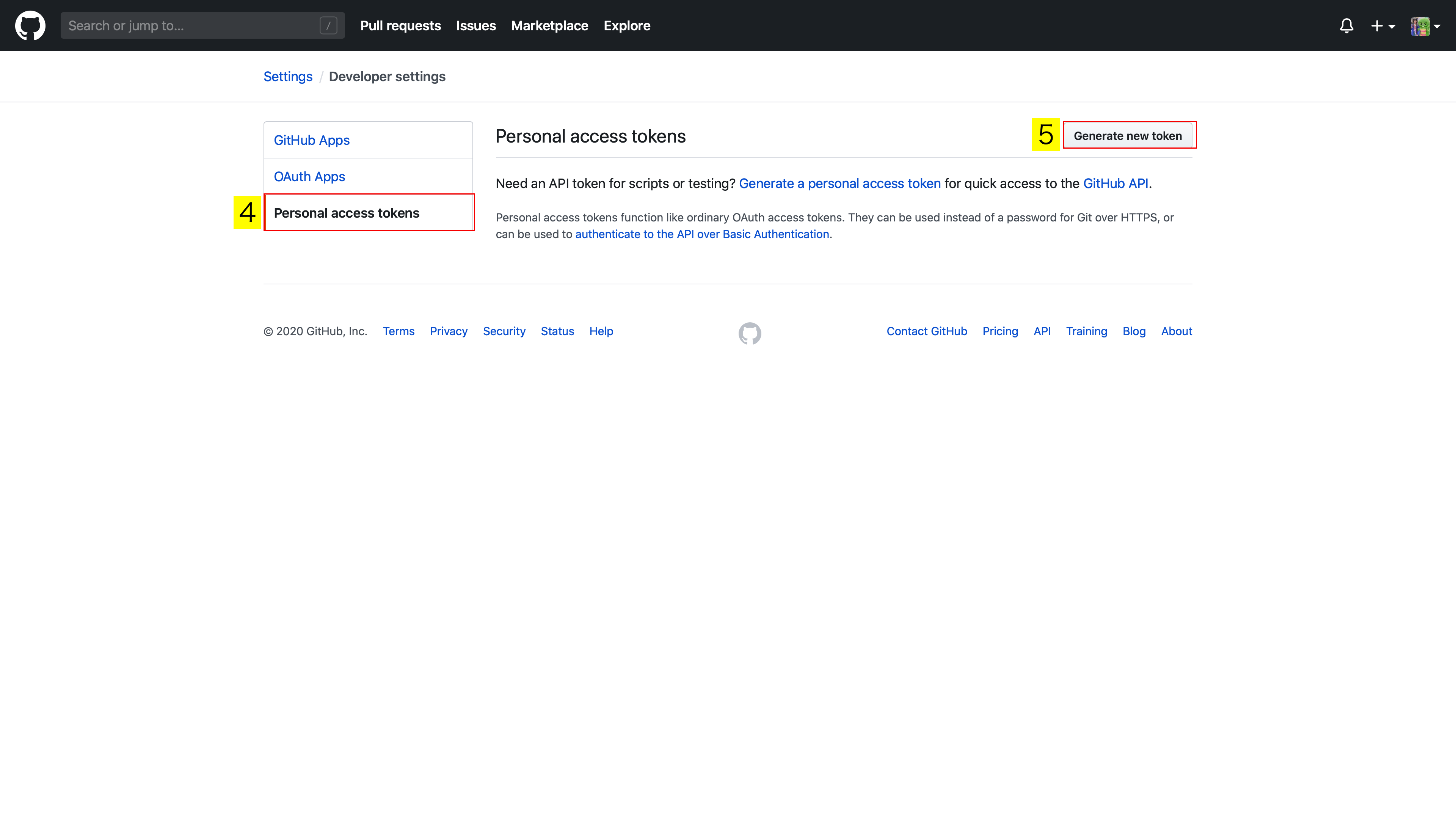Click the GitHub Octocat logo in header
The width and height of the screenshot is (1456, 819).
(30, 25)
